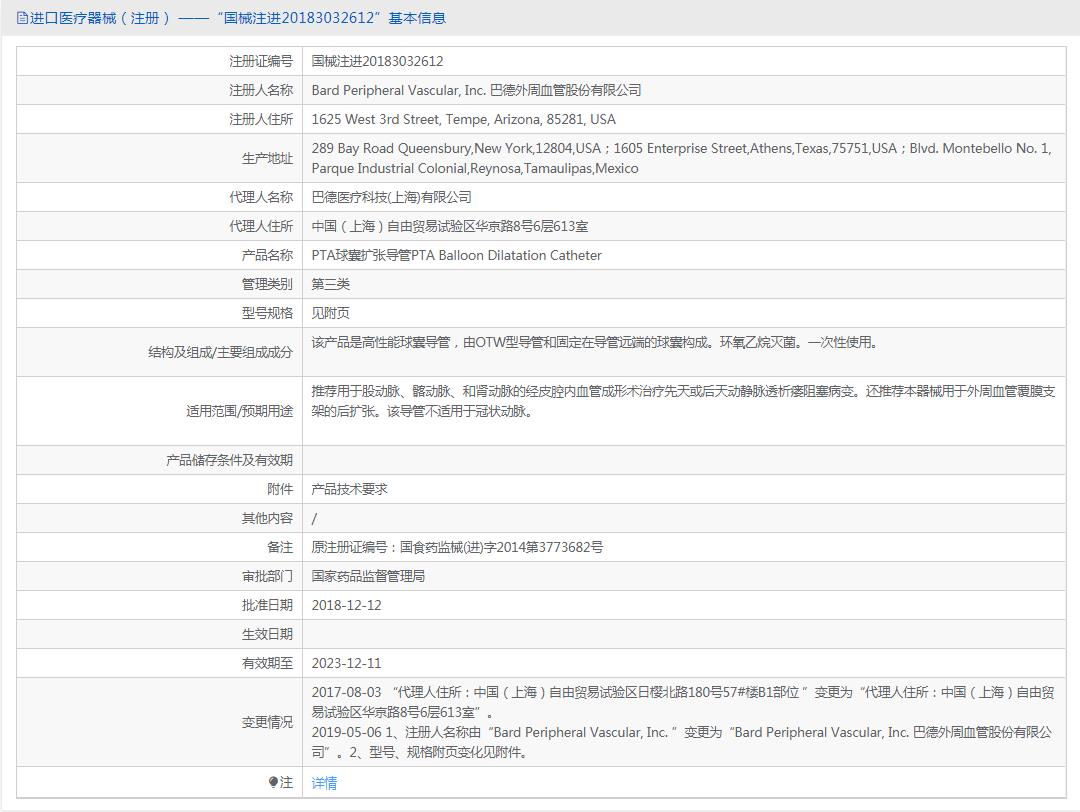Image resolution: width=1080 pixels, height=812 pixels.
Task: Select registration number 国械注进20183032612 value
Action: (x=377, y=61)
